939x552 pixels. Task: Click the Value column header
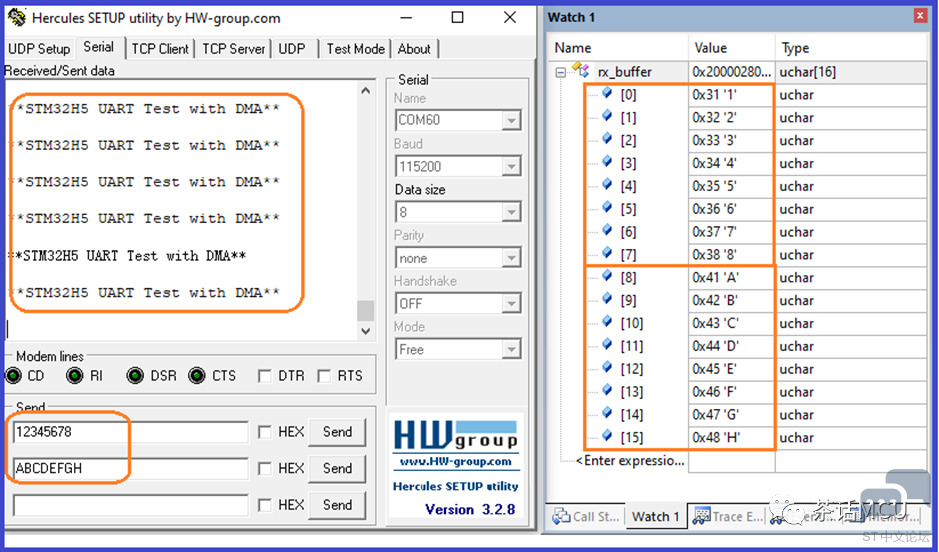pos(732,48)
